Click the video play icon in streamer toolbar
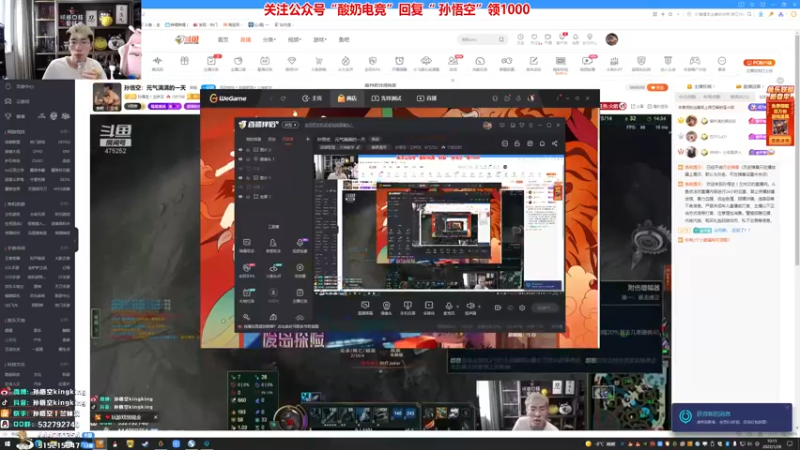Viewport: 800px width, 450px height. tap(587, 61)
